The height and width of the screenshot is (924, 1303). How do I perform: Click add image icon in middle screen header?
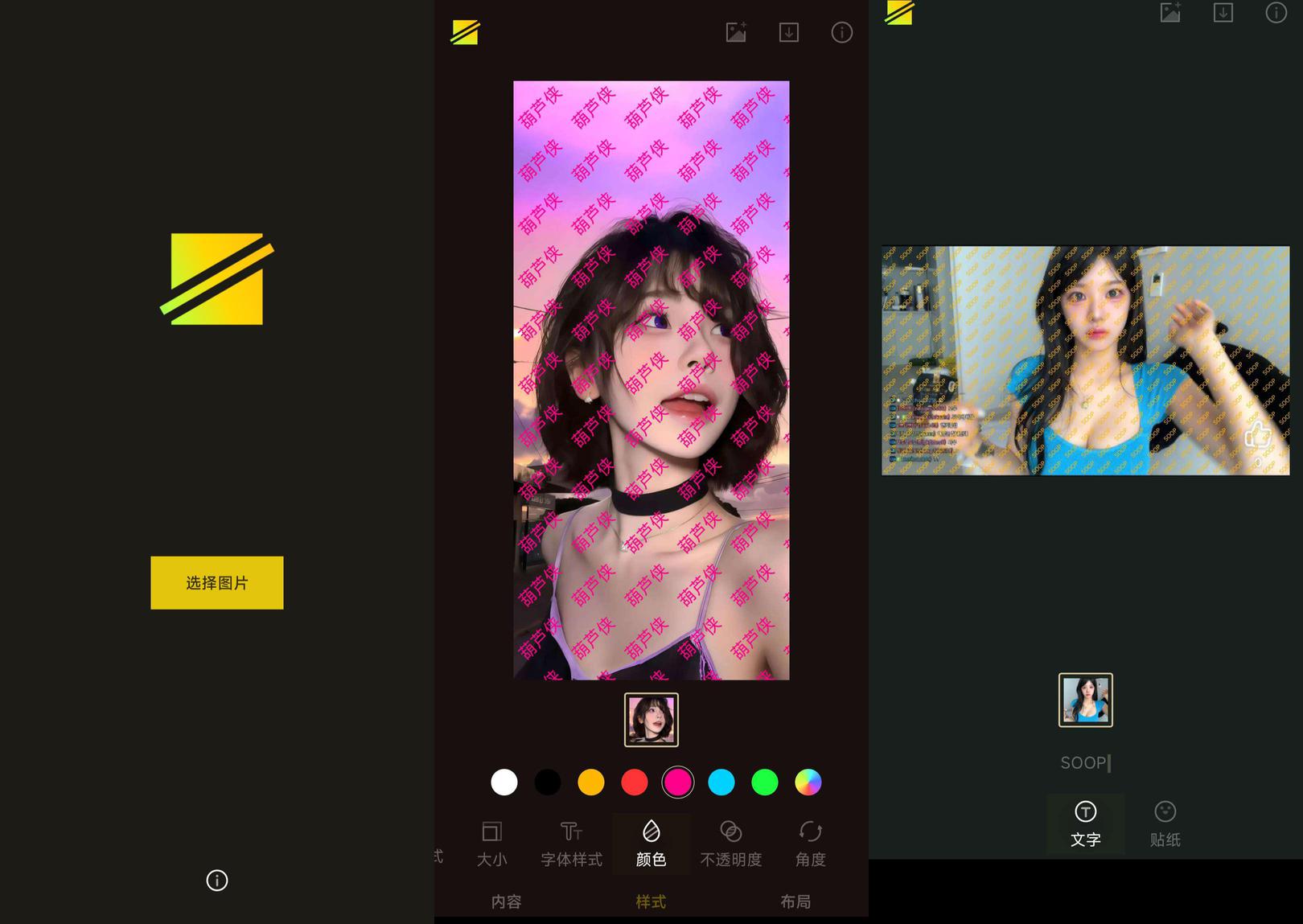736,32
